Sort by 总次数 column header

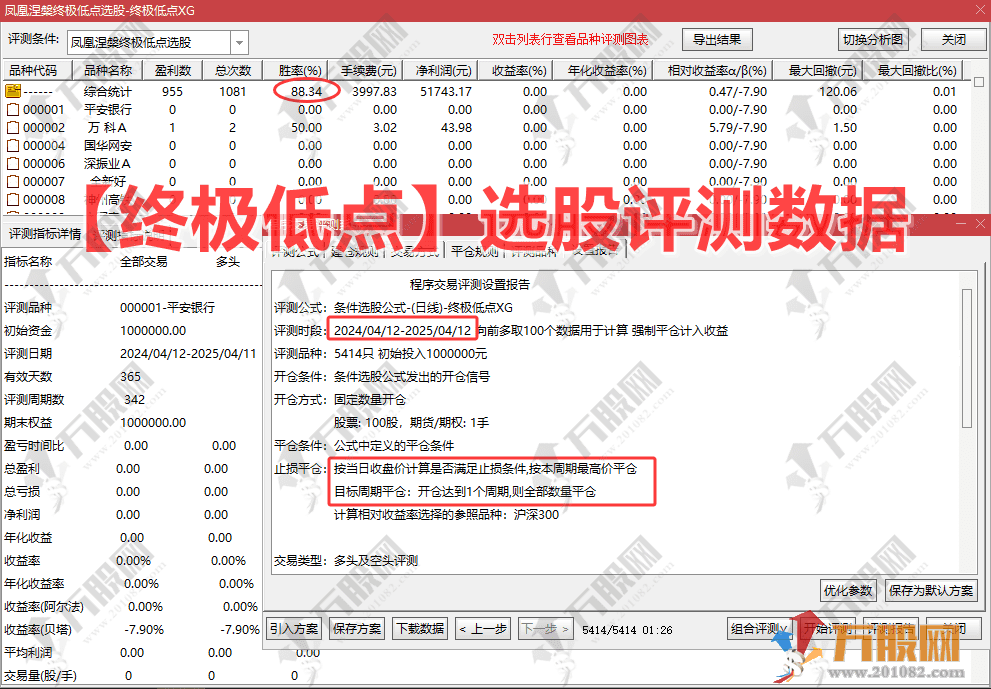click(x=233, y=71)
